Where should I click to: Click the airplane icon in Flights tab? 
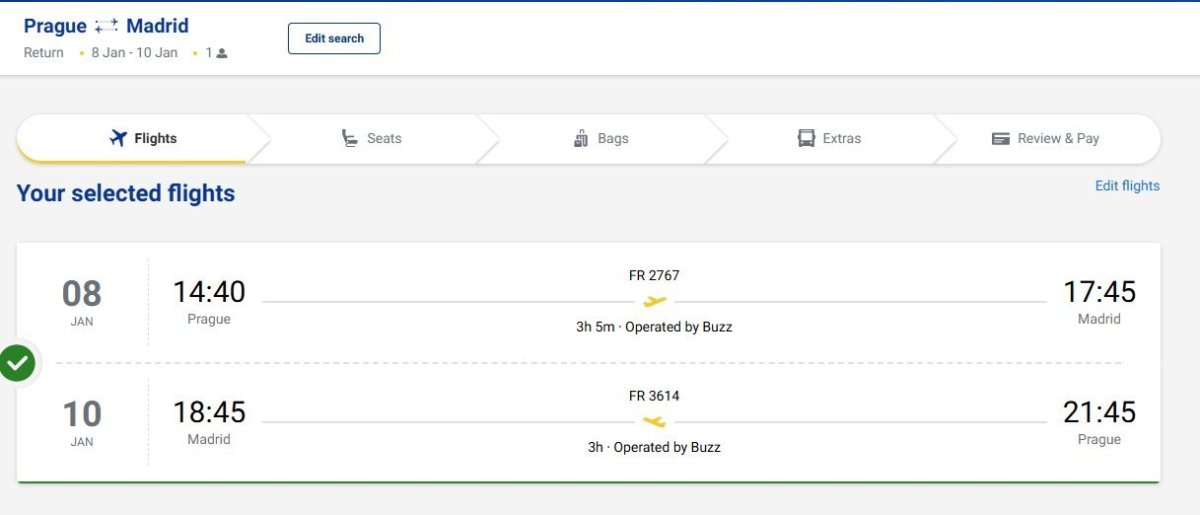[x=119, y=138]
